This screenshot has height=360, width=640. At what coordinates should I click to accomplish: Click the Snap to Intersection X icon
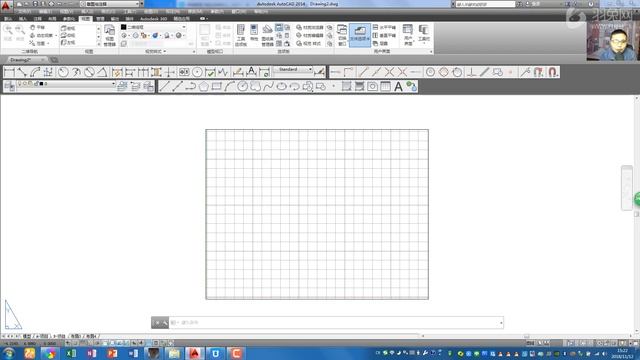click(x=389, y=73)
